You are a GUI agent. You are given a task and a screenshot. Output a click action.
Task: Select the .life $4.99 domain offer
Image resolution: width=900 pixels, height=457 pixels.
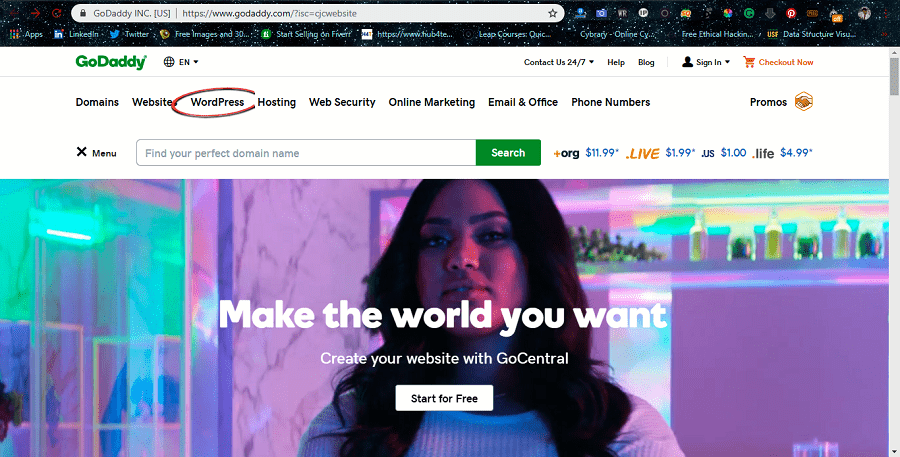(782, 153)
